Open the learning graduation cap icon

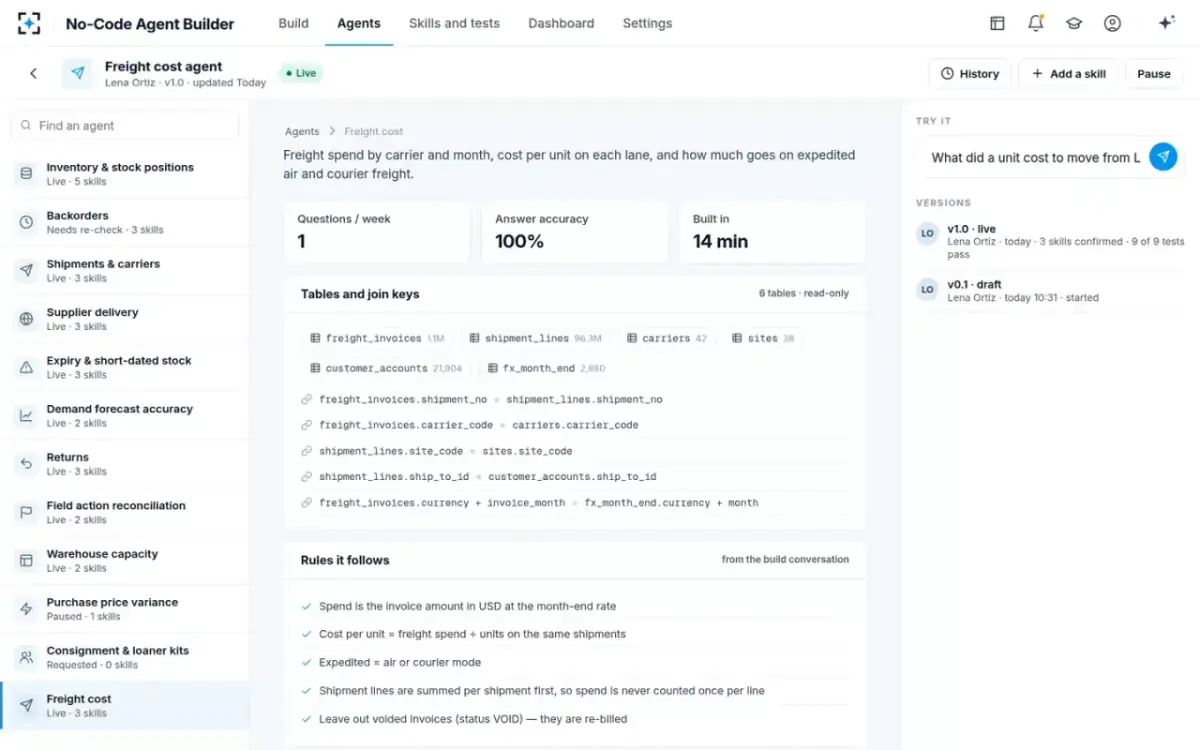coord(1074,23)
